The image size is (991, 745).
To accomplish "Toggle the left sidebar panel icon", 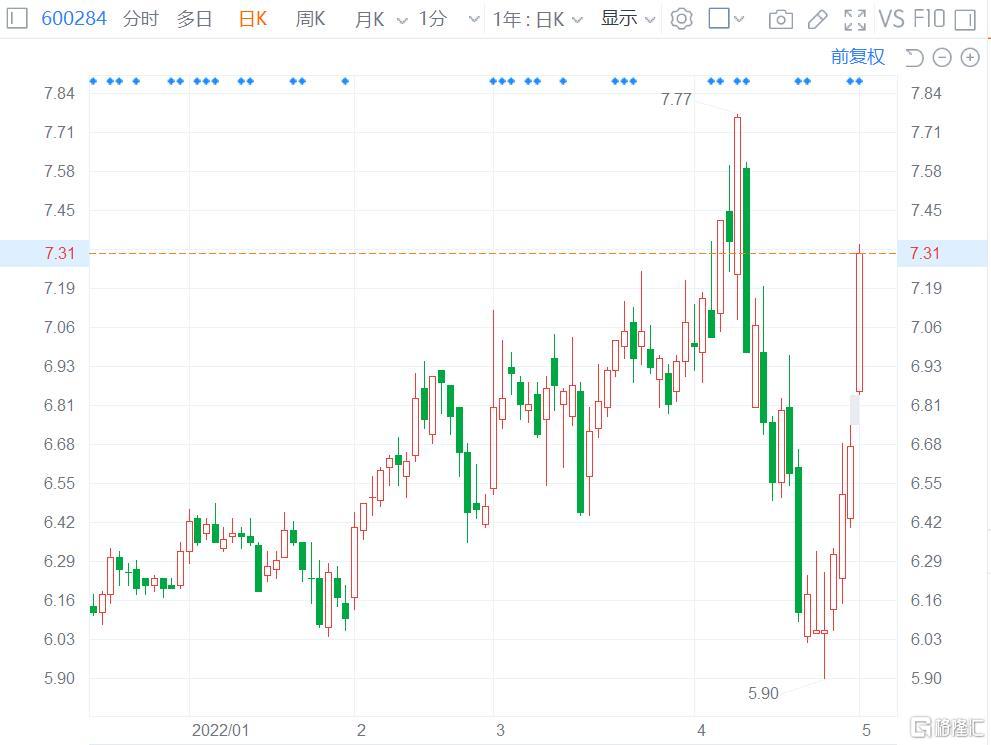I will pyautogui.click(x=17, y=19).
